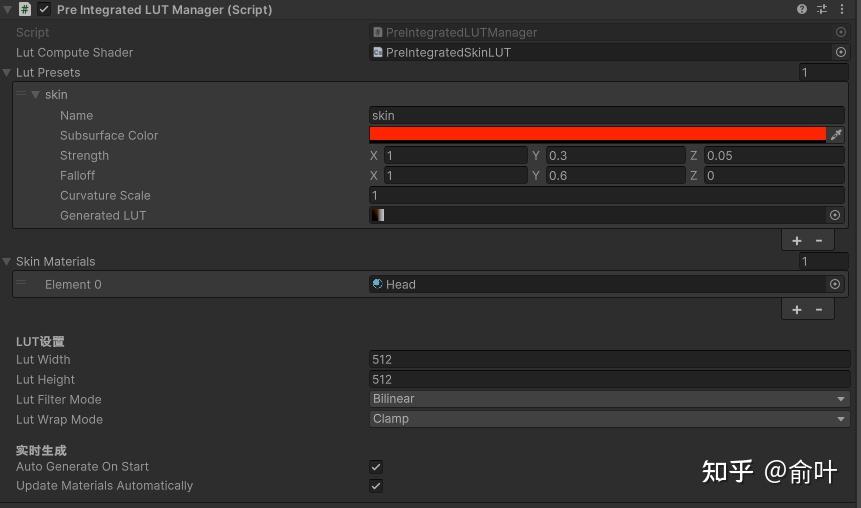The width and height of the screenshot is (861, 508).
Task: Use eyedropper for Subsurface Color
Action: tap(836, 135)
